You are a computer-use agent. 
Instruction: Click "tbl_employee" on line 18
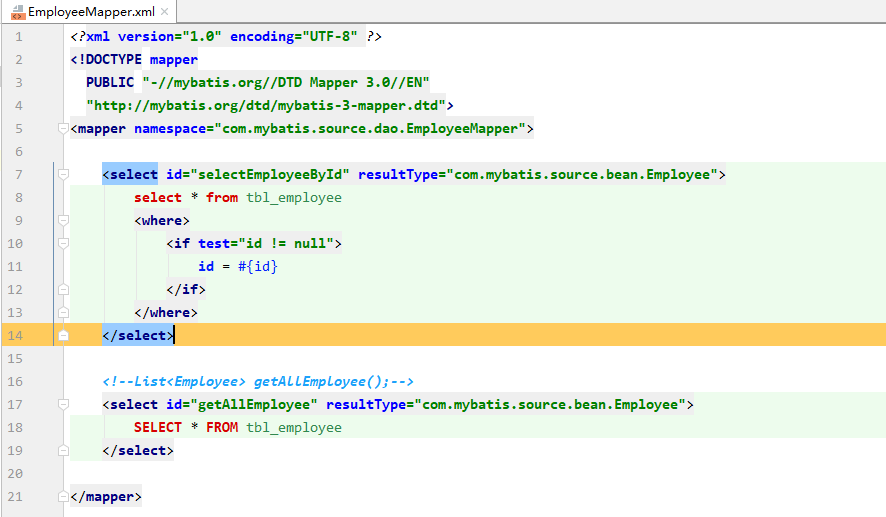[x=294, y=428]
